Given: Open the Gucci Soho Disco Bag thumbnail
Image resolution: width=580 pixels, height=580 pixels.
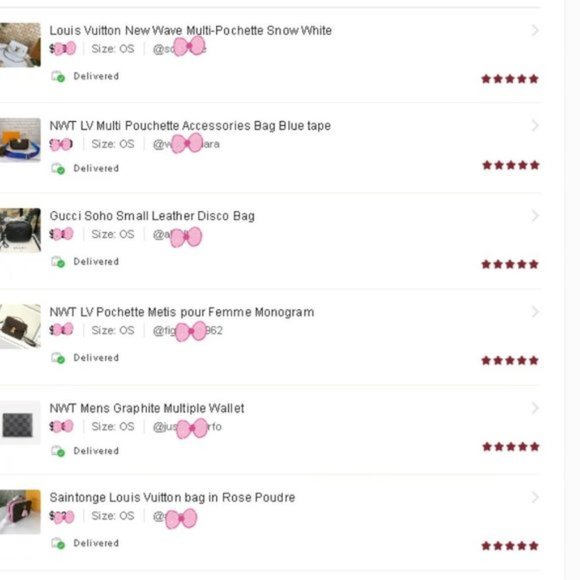Looking at the screenshot, I should pyautogui.click(x=20, y=230).
